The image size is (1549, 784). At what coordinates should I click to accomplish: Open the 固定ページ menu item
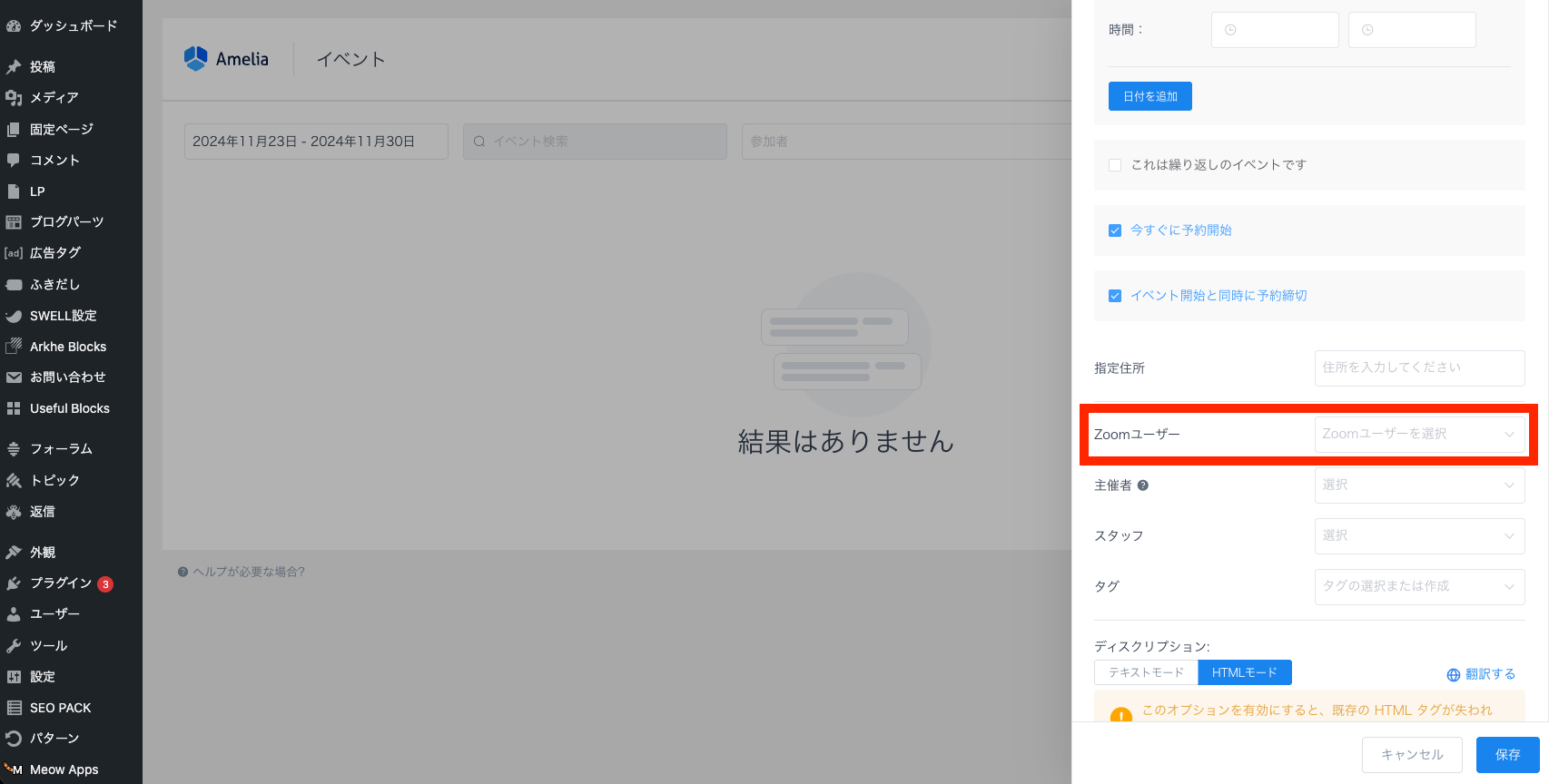tap(61, 130)
